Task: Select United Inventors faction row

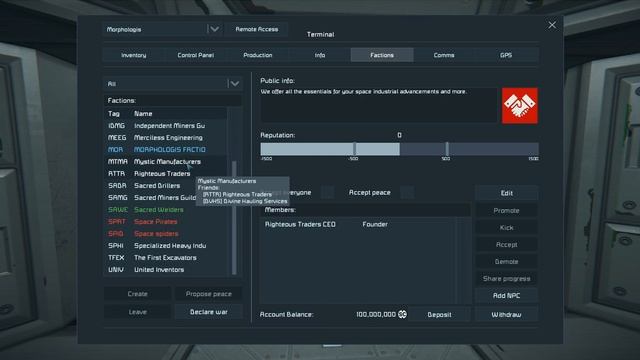Action: click(165, 270)
